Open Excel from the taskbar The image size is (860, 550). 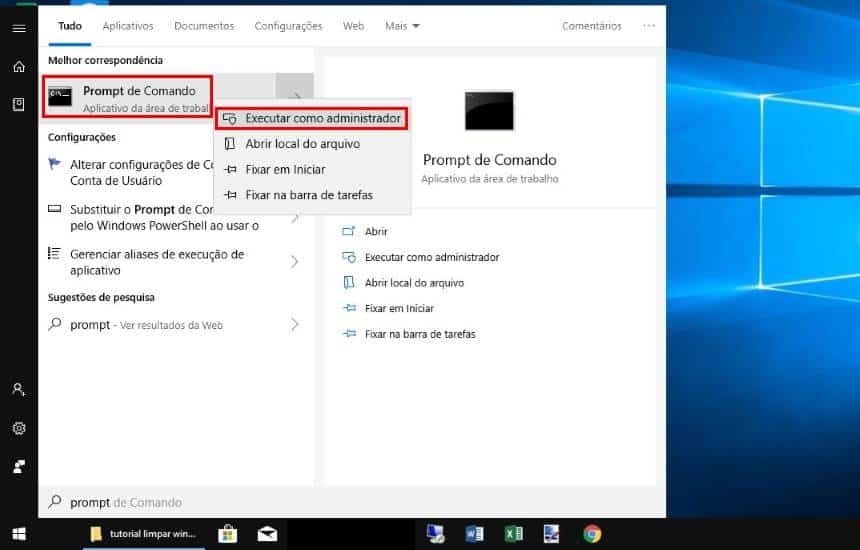pyautogui.click(x=513, y=534)
